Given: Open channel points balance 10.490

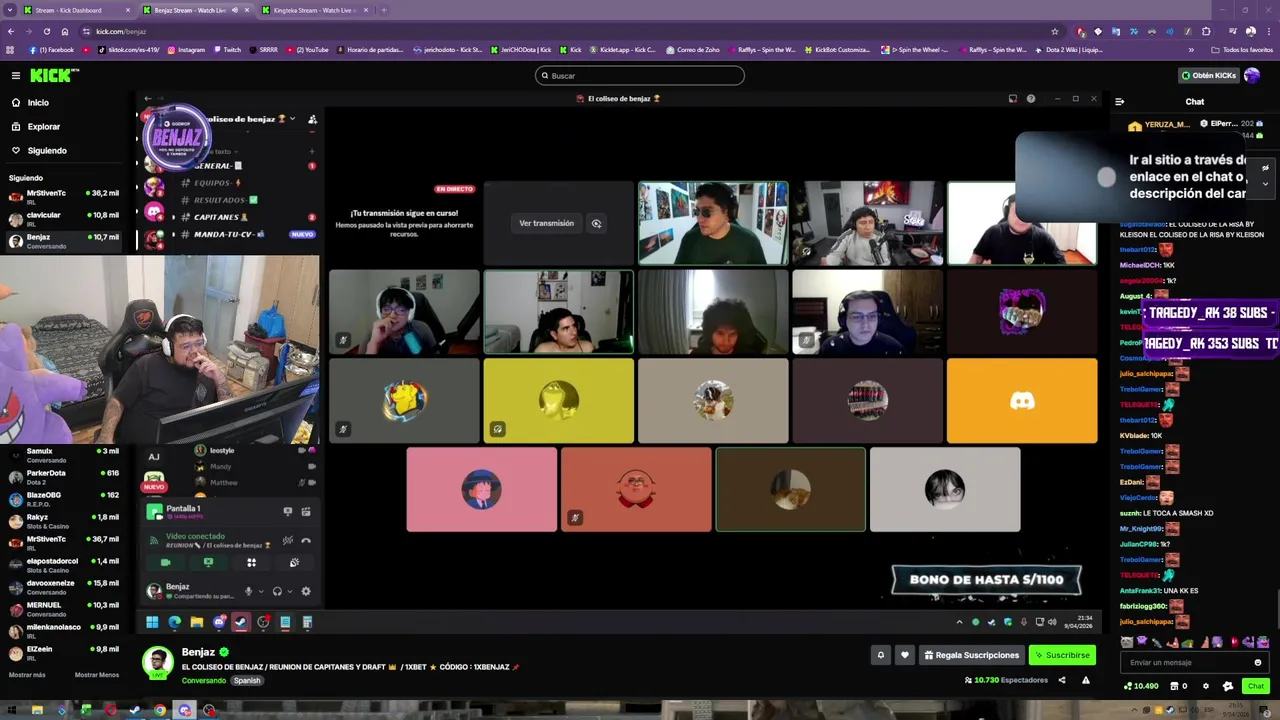Looking at the screenshot, I should pyautogui.click(x=1140, y=686).
